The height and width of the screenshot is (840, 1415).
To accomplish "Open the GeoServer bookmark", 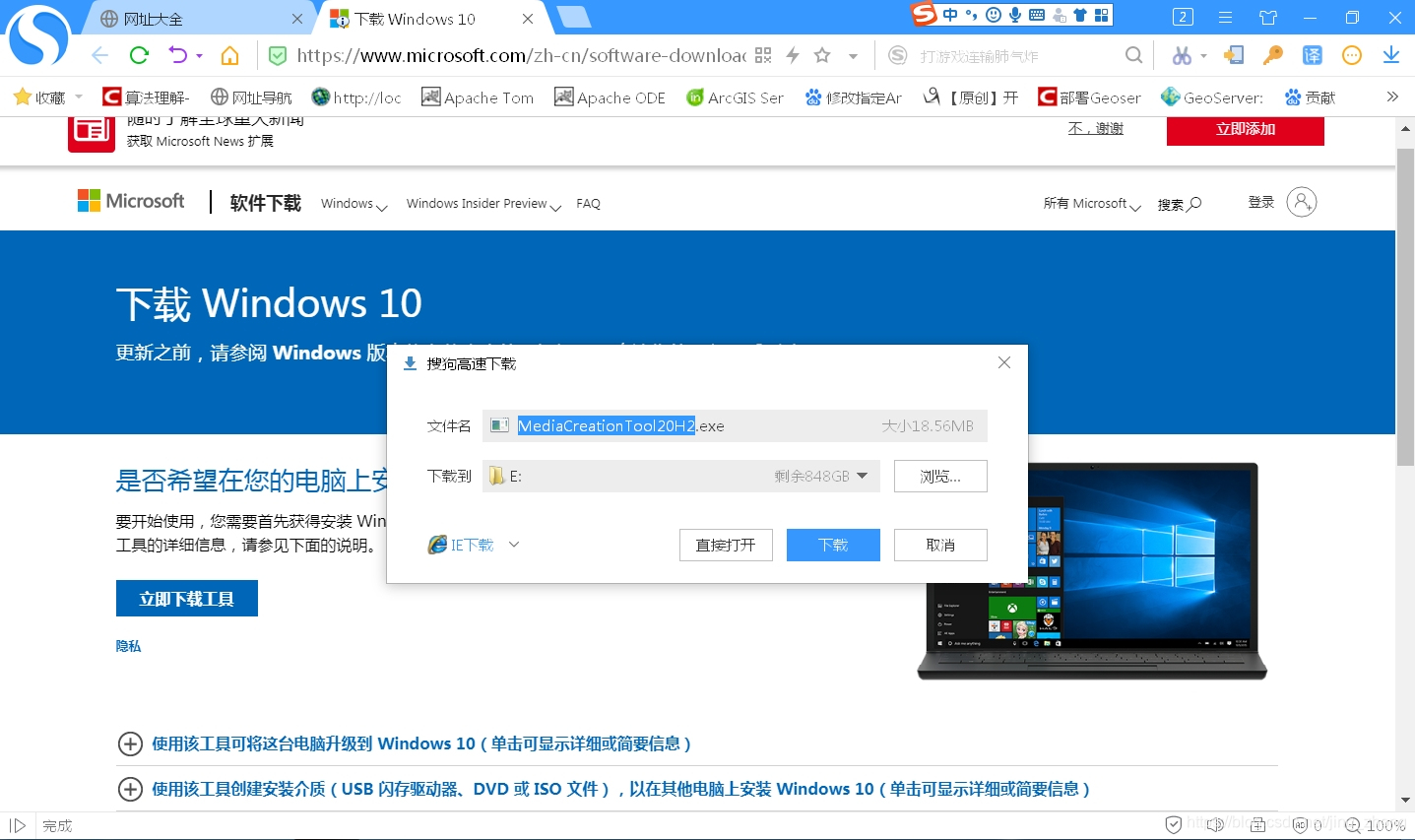I will [1212, 97].
